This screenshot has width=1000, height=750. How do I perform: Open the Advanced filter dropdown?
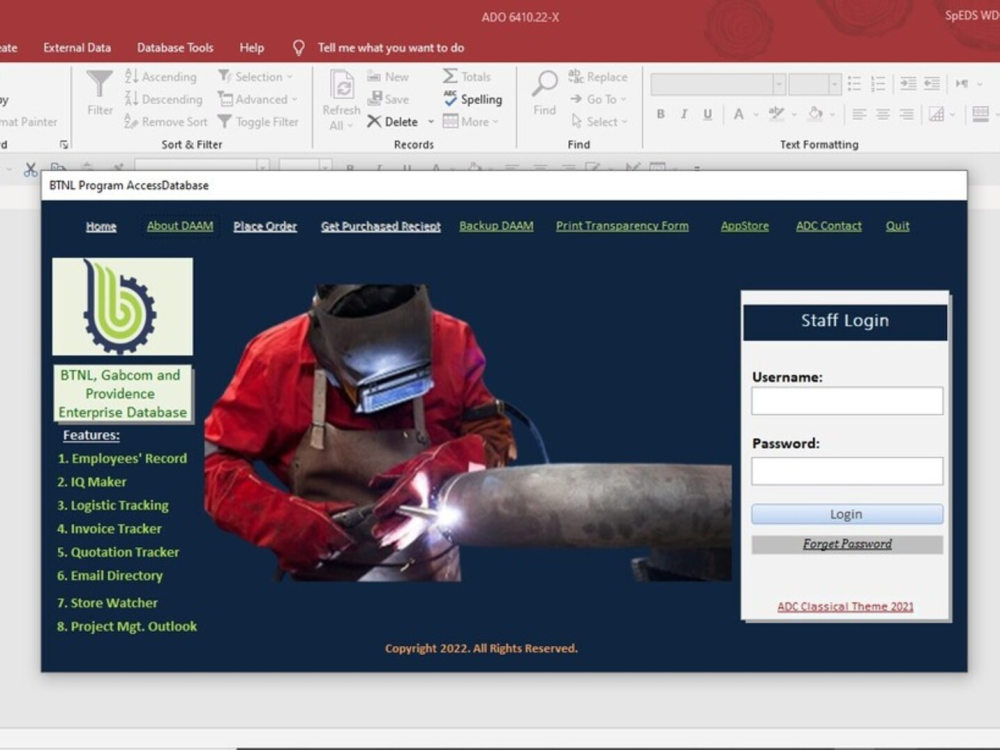[258, 99]
